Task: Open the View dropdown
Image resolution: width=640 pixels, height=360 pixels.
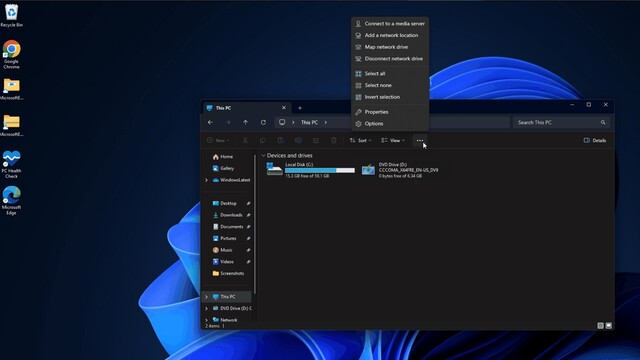Action: pyautogui.click(x=393, y=140)
